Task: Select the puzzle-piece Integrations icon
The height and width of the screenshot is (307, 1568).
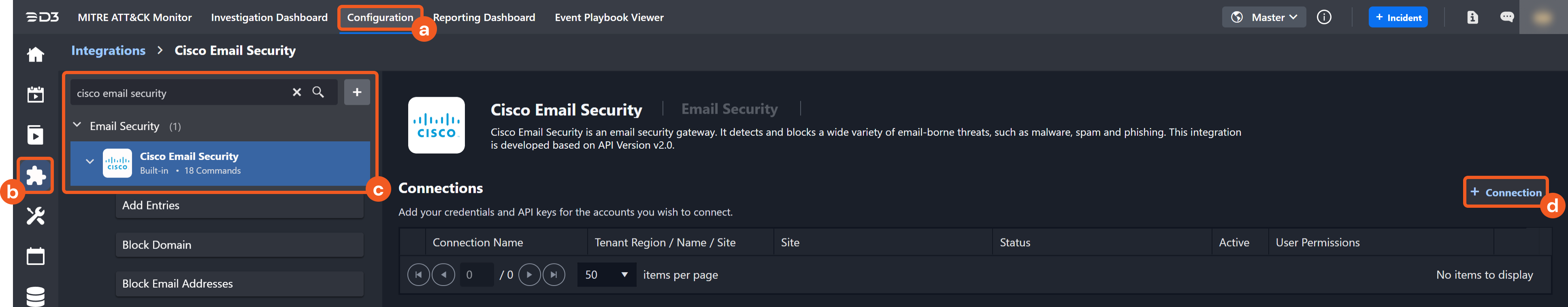Action: 35,176
